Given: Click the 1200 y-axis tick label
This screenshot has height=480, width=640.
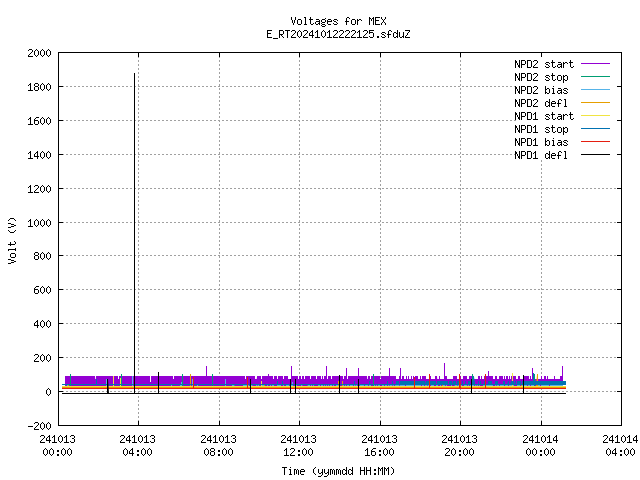Looking at the screenshot, I should pyautogui.click(x=39, y=189).
